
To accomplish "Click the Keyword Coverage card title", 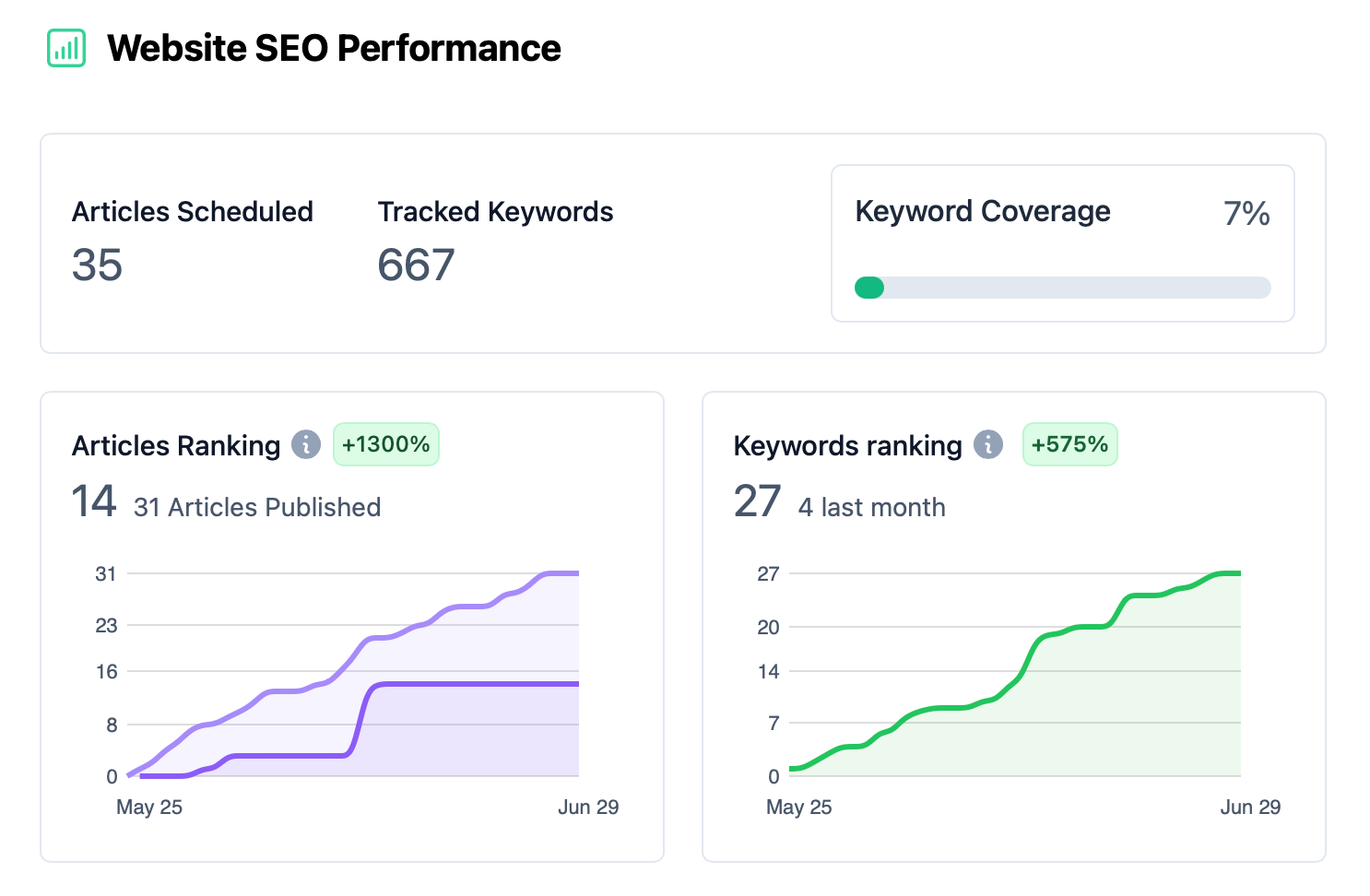I will [x=983, y=211].
